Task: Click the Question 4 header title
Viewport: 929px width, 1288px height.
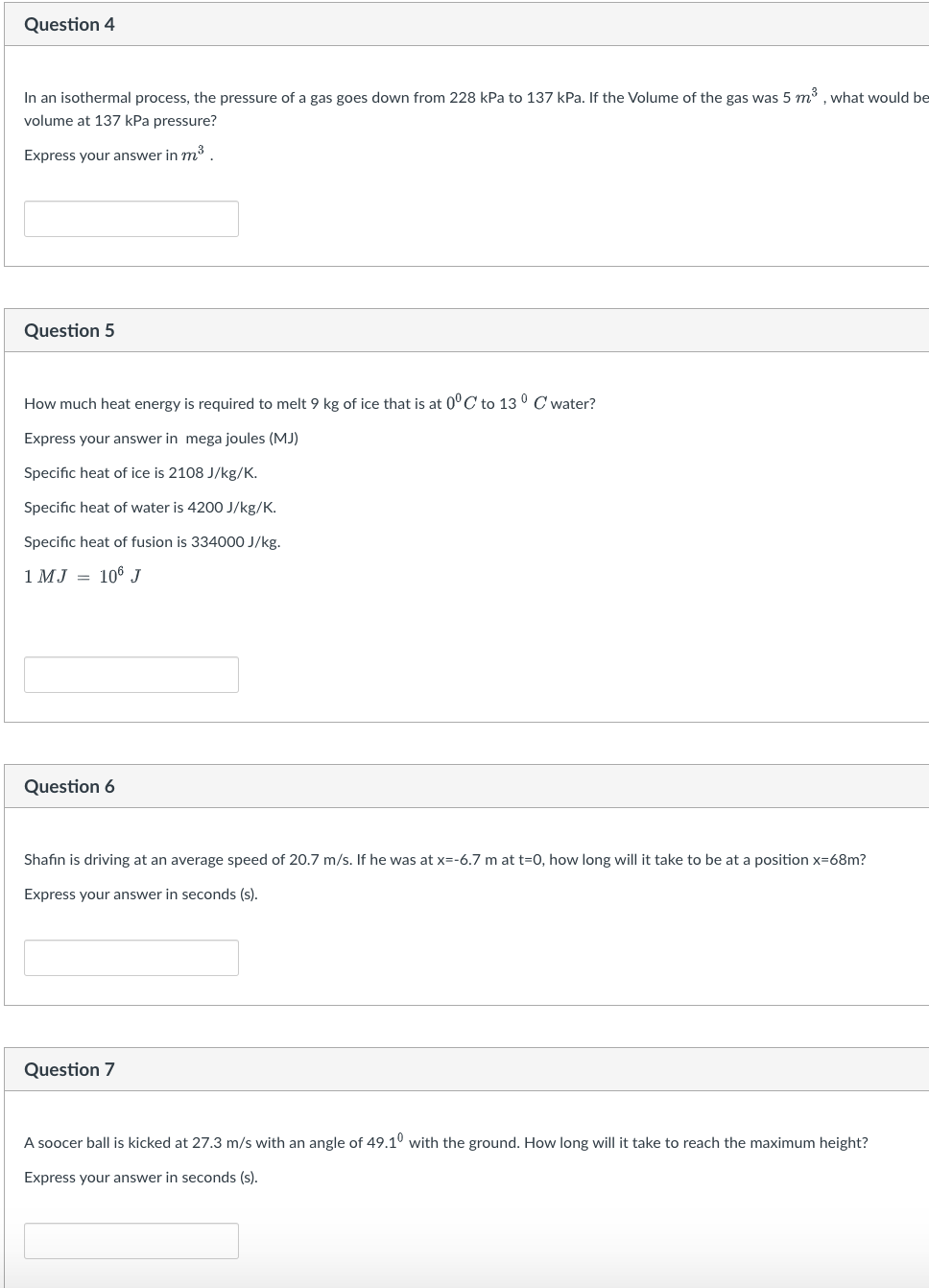Action: [x=69, y=25]
